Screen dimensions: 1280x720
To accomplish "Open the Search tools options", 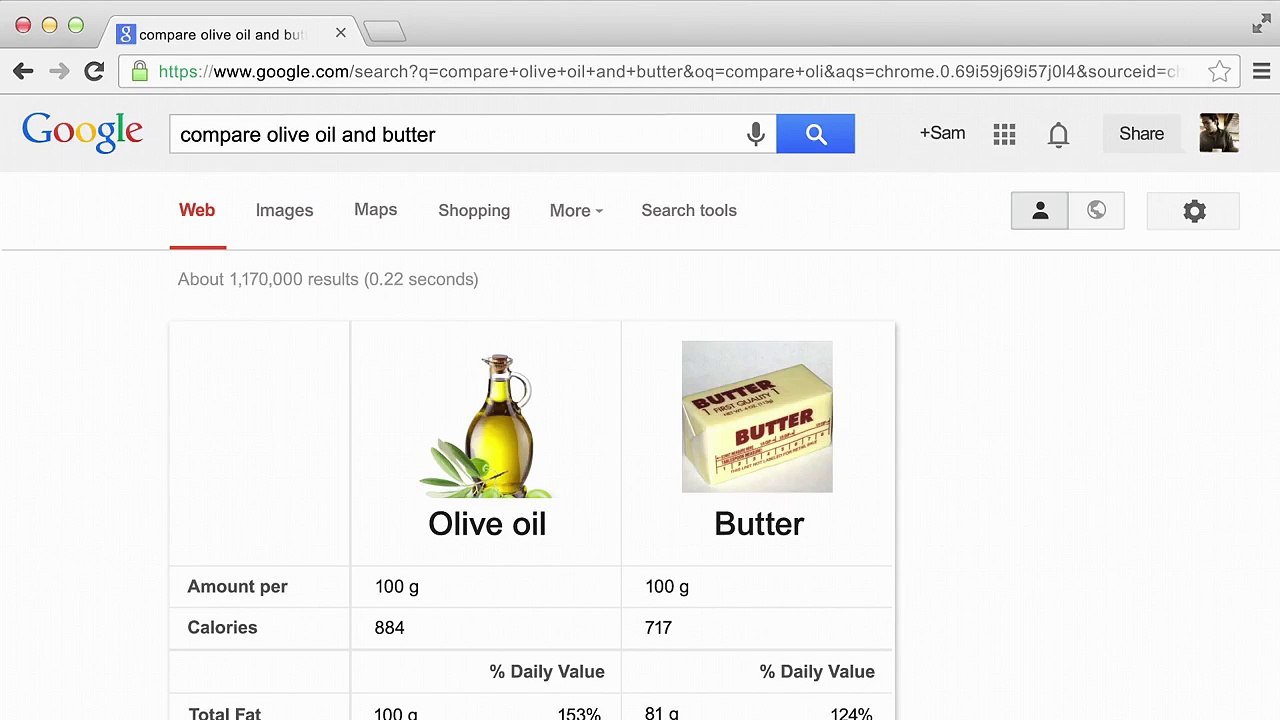I will tap(689, 211).
